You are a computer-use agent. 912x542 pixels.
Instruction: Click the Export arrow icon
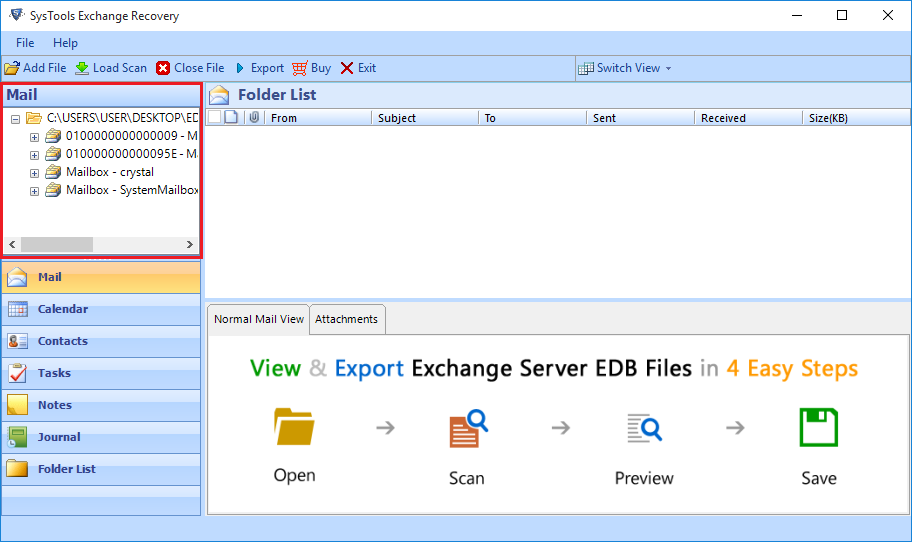pos(240,68)
